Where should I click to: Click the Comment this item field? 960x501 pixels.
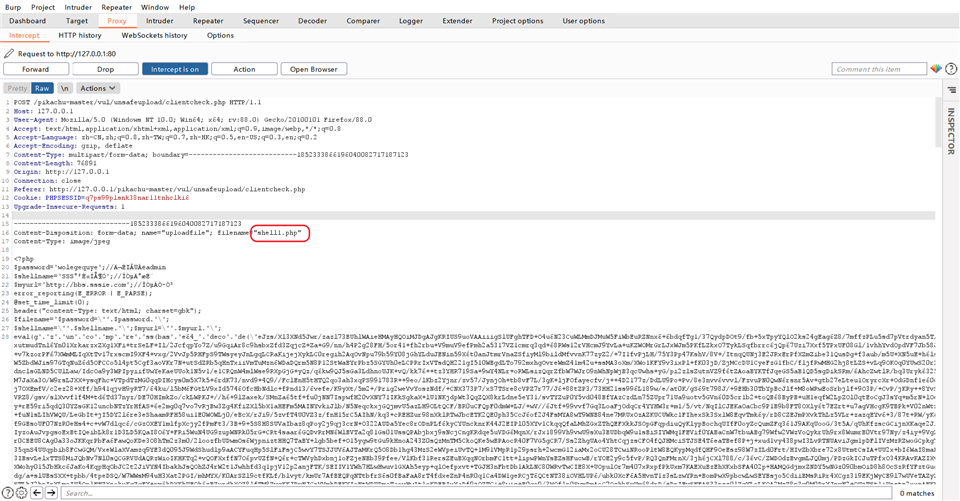pos(879,69)
